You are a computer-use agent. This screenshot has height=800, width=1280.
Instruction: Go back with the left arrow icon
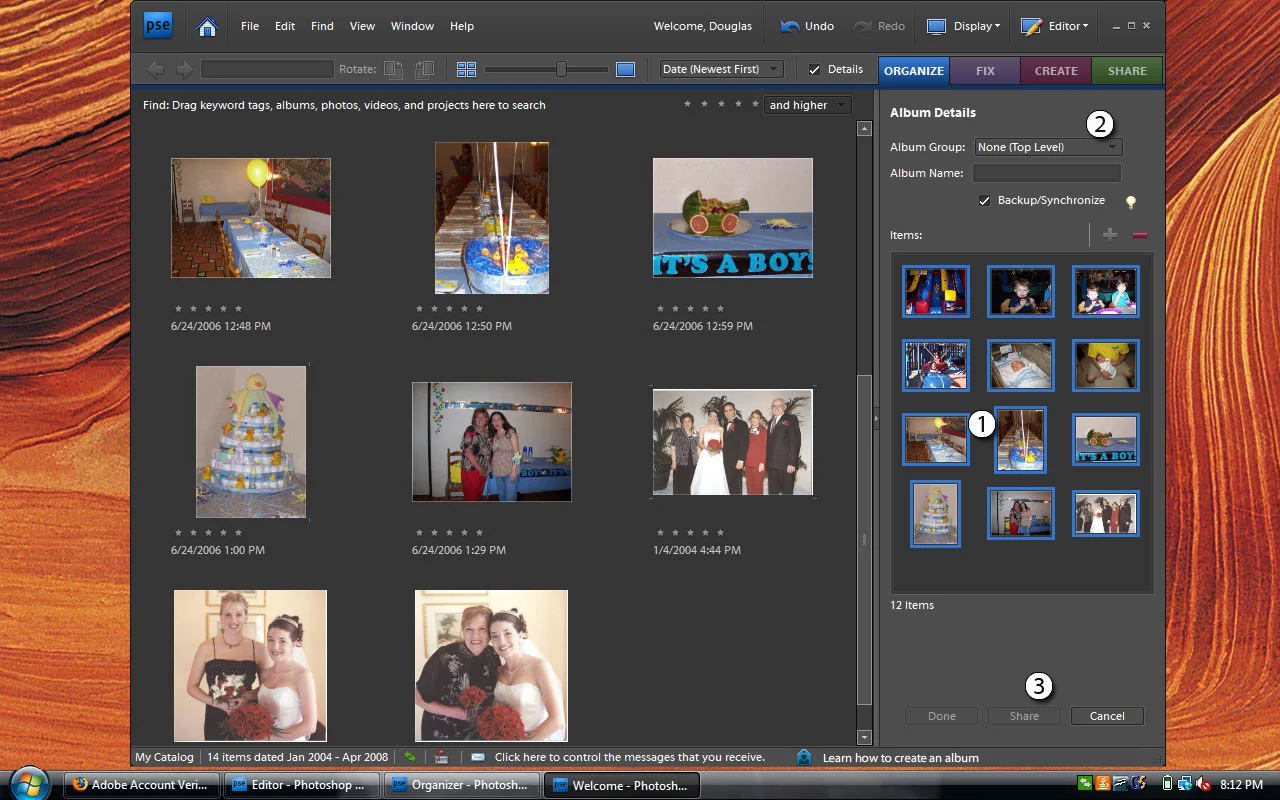click(x=155, y=69)
